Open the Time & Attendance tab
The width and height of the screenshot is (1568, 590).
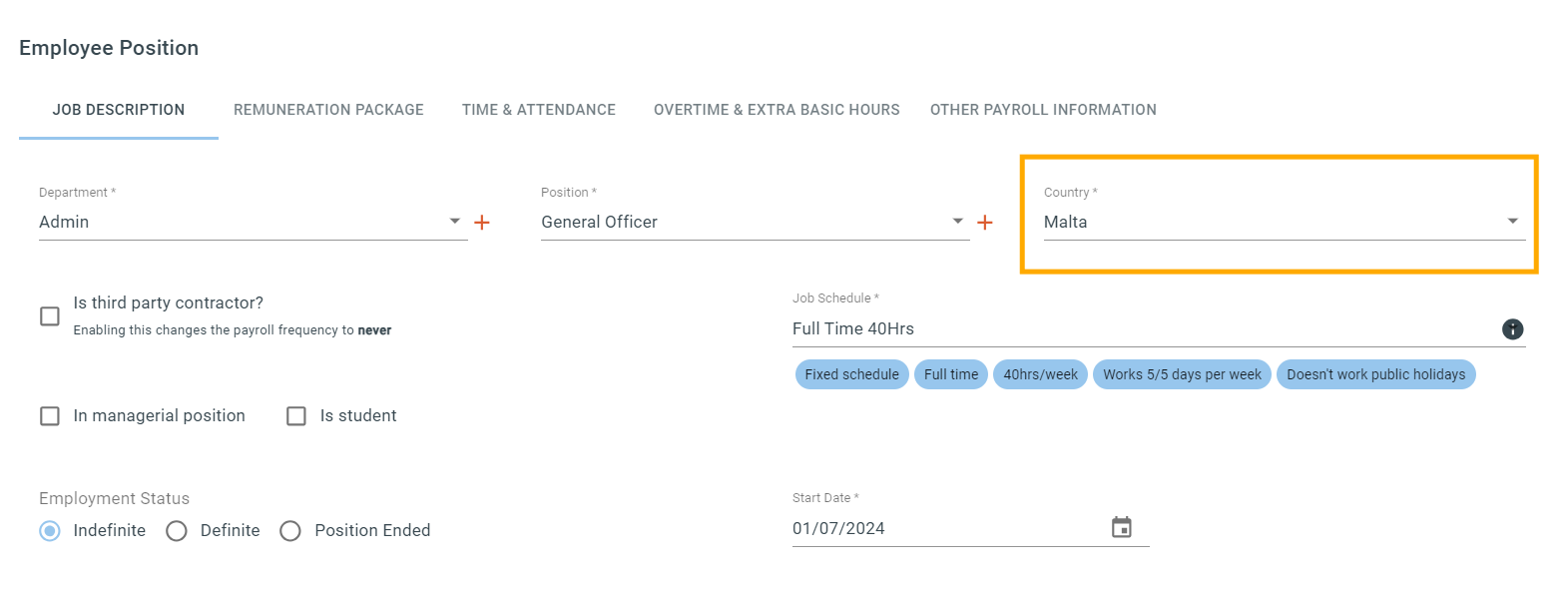click(539, 110)
